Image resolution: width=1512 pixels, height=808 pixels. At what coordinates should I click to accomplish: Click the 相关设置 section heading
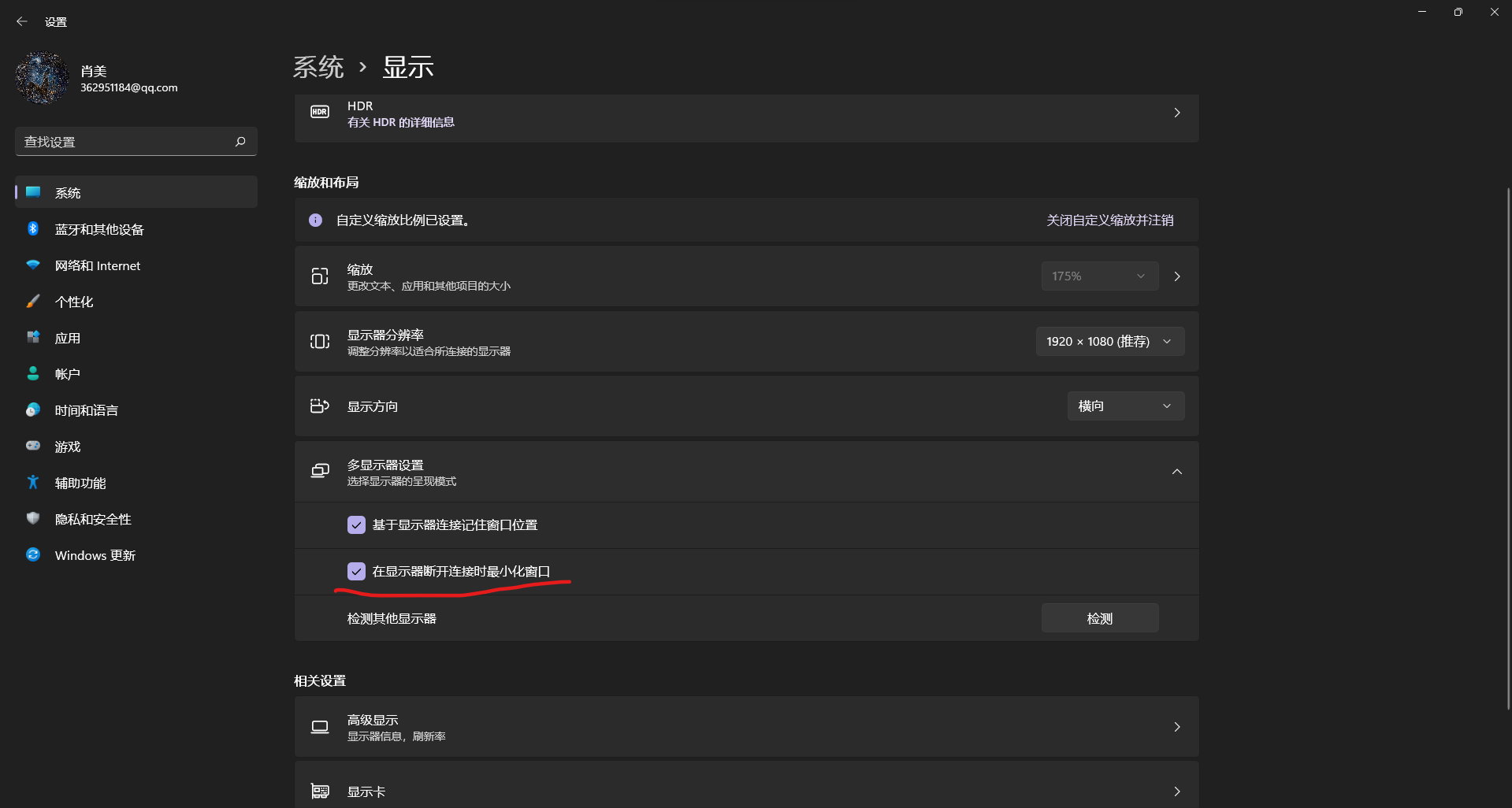pyautogui.click(x=320, y=680)
